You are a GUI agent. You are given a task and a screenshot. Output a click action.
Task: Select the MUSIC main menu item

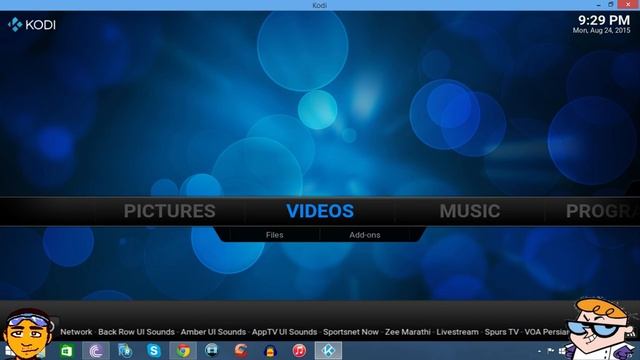click(x=470, y=211)
